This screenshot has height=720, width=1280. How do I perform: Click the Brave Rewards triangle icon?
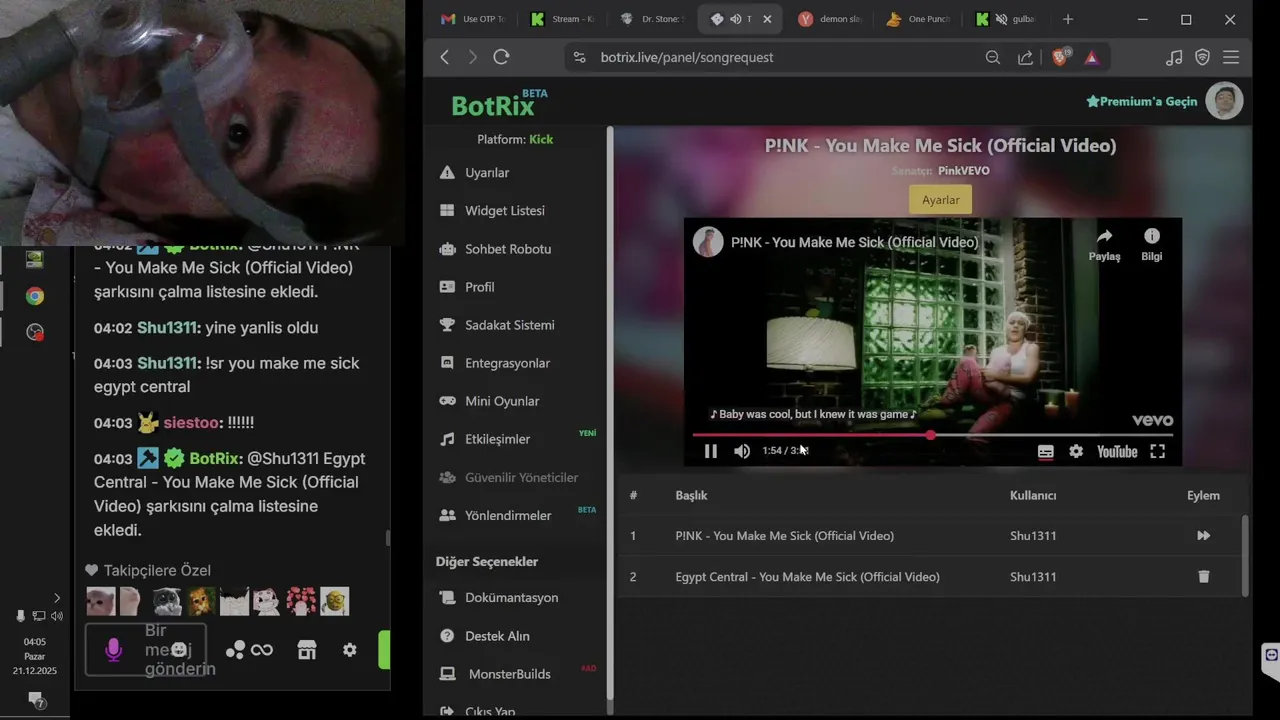point(1092,57)
